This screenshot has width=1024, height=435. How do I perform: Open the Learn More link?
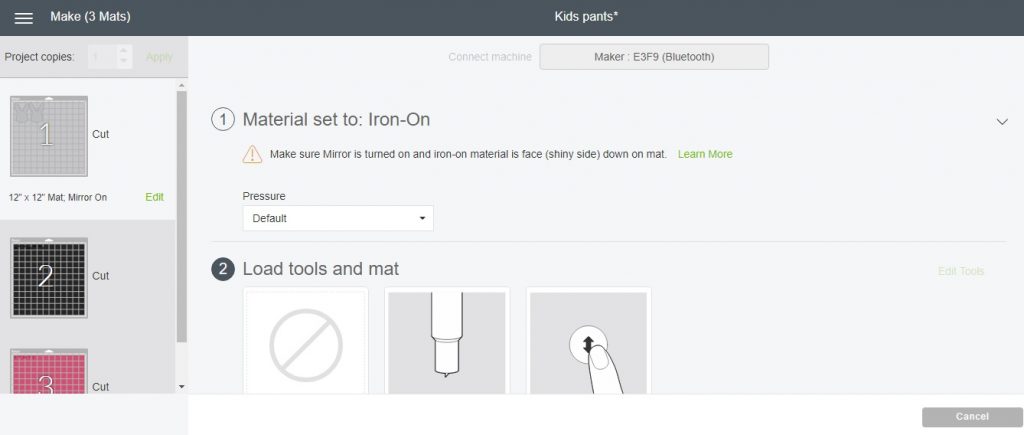tap(705, 154)
